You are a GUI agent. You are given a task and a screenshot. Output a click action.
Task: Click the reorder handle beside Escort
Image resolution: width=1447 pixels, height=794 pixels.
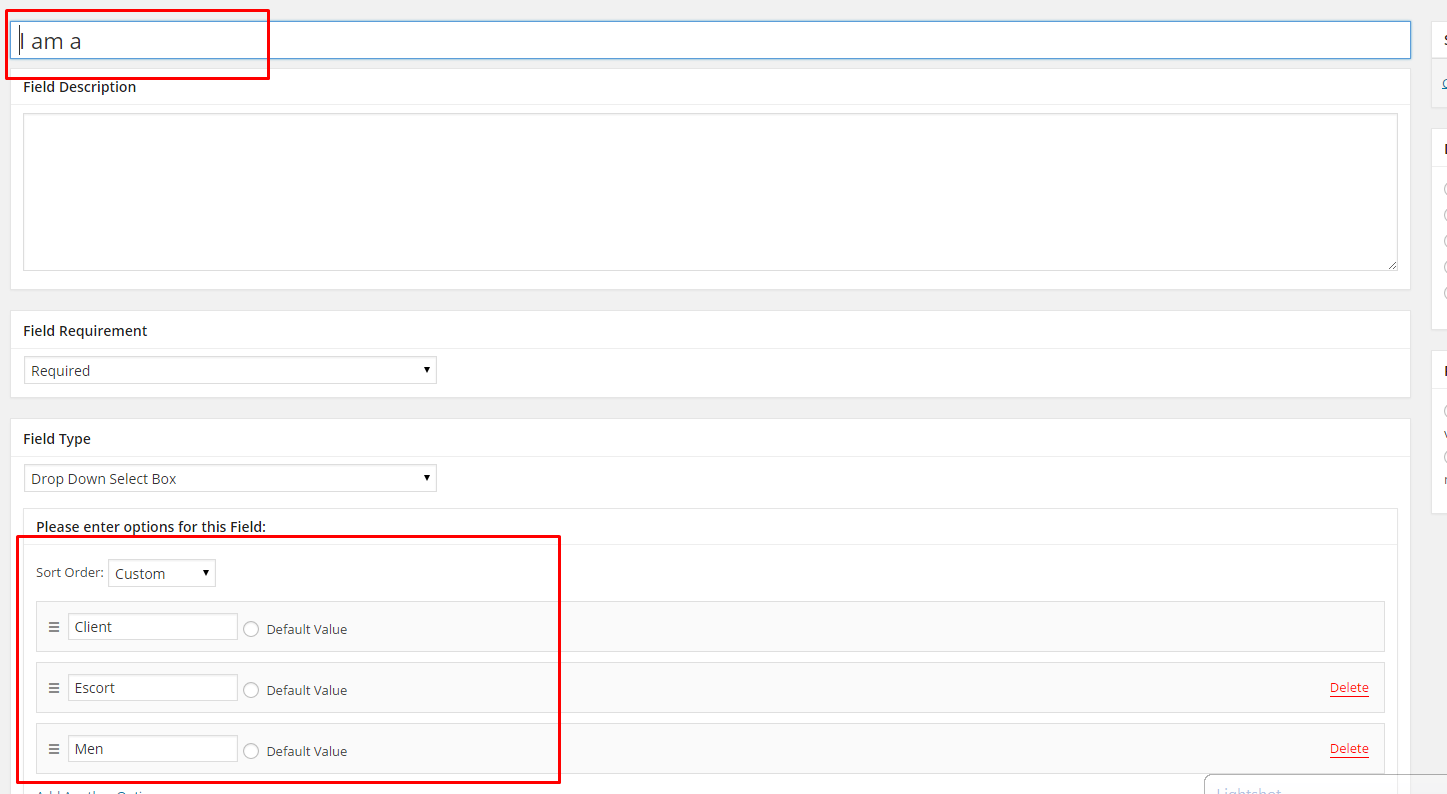pos(54,689)
